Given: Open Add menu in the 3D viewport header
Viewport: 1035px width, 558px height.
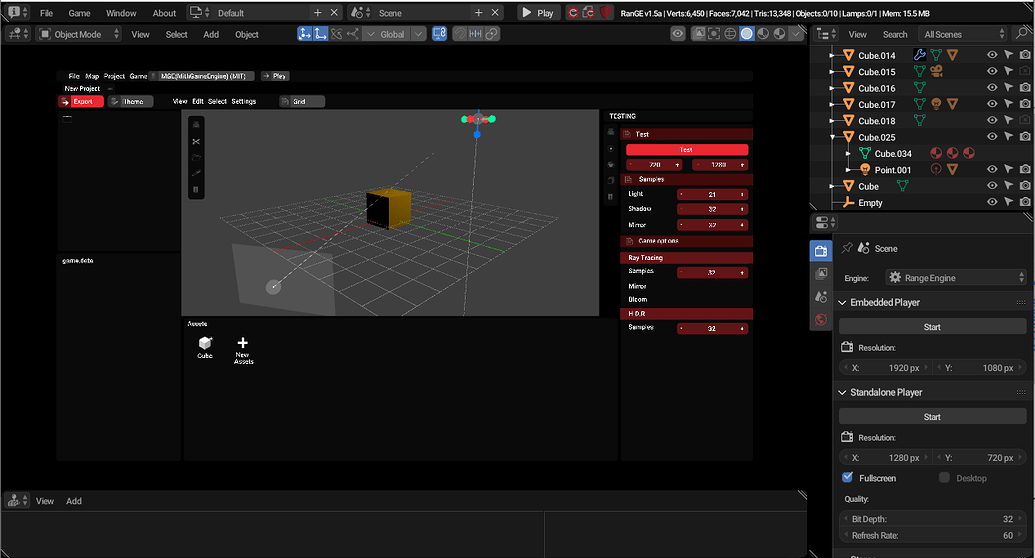Looking at the screenshot, I should [x=211, y=34].
